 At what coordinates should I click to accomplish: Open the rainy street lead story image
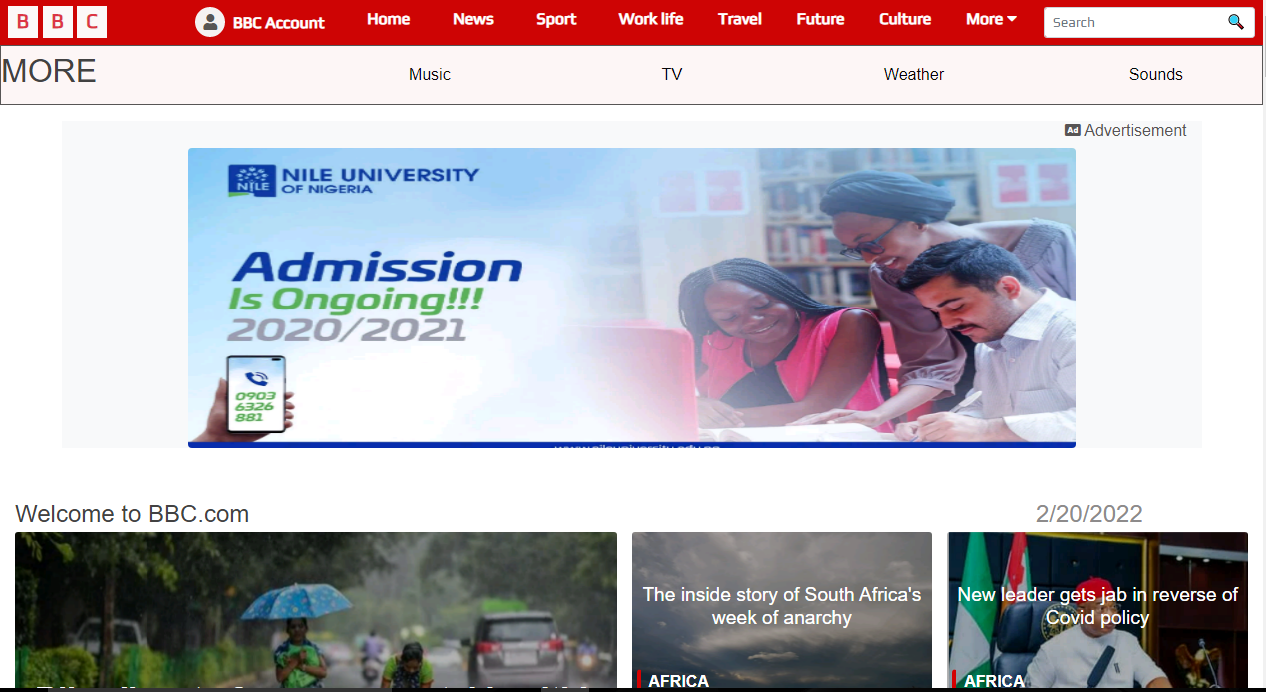pos(316,610)
